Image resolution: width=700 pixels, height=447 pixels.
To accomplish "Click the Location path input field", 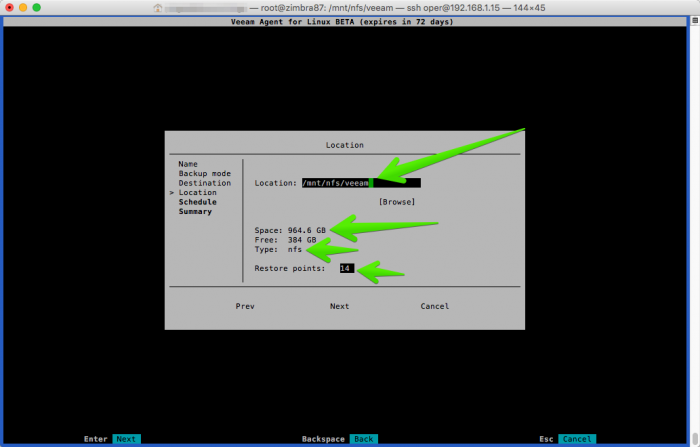I will tap(361, 183).
